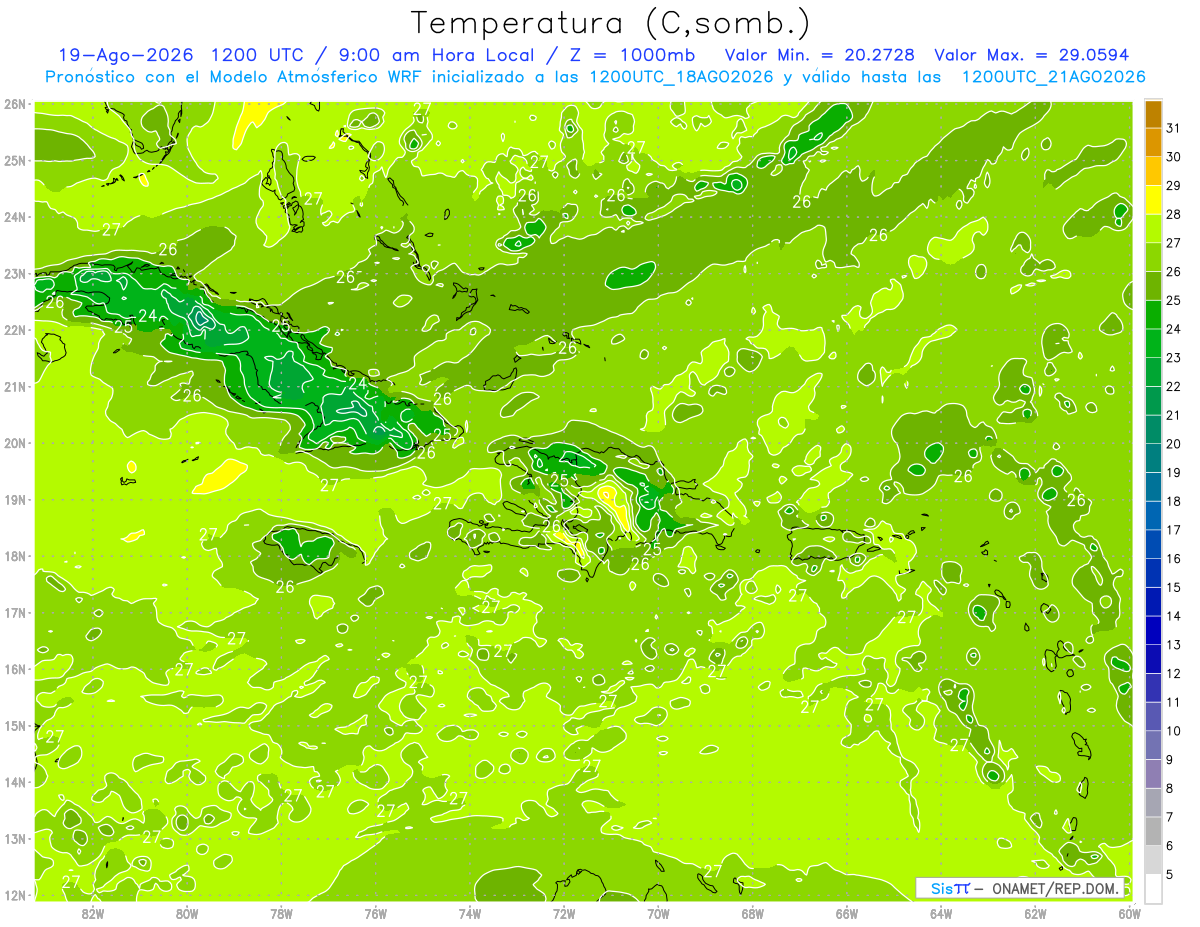This screenshot has width=1200, height=927.
Task: Click the "76W" longitude axis label
Action: tap(376, 913)
